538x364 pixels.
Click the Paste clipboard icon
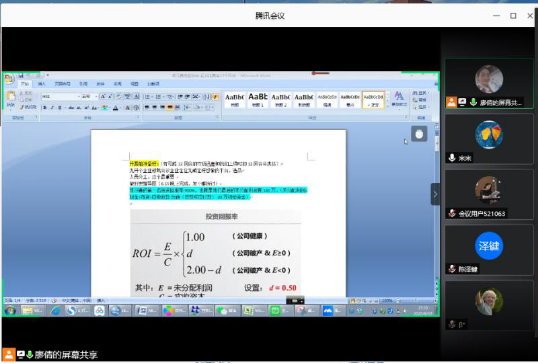11,99
